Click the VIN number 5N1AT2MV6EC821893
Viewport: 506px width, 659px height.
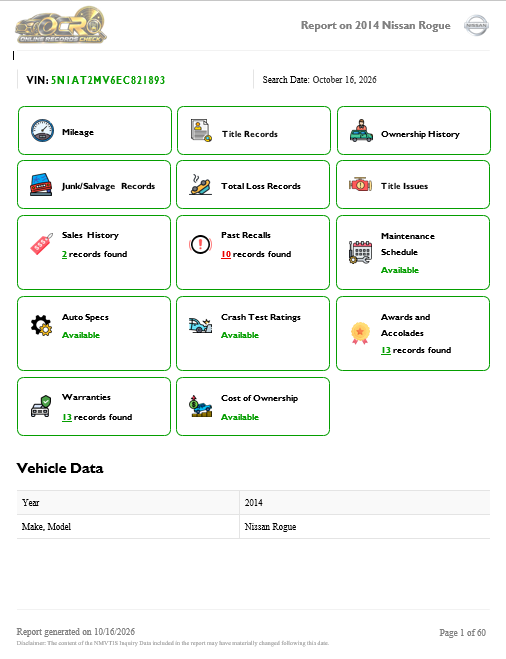coord(108,80)
